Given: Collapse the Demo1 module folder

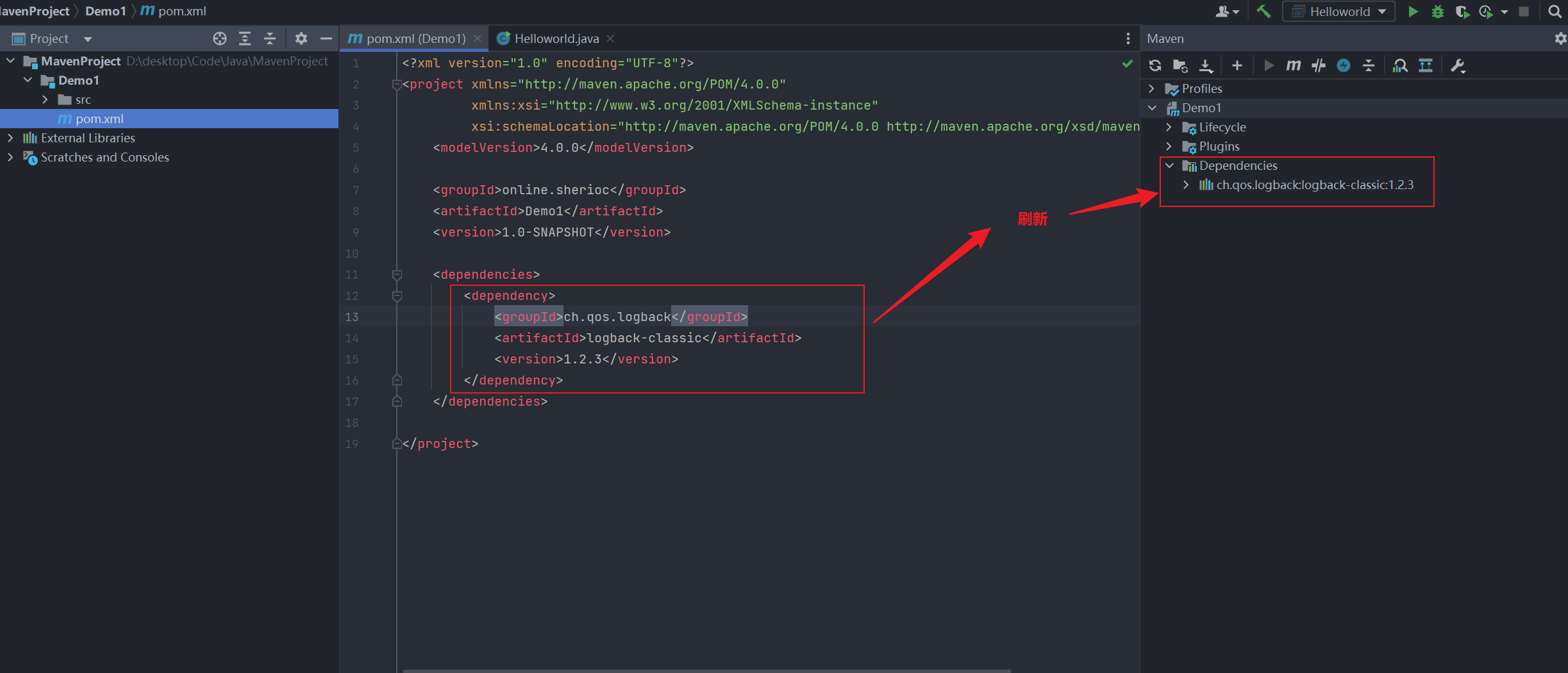Looking at the screenshot, I should pyautogui.click(x=28, y=80).
